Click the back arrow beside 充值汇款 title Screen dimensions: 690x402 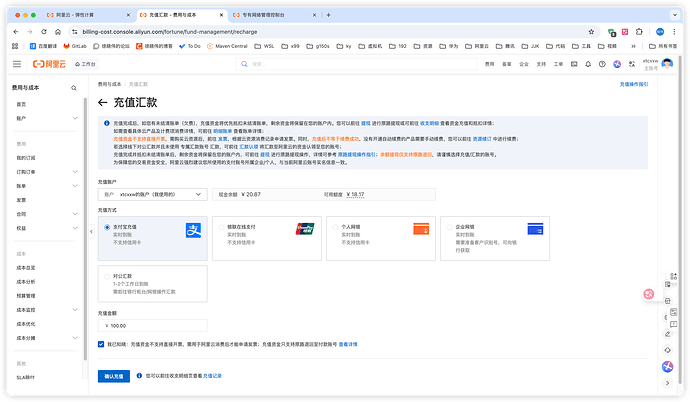pyautogui.click(x=103, y=102)
